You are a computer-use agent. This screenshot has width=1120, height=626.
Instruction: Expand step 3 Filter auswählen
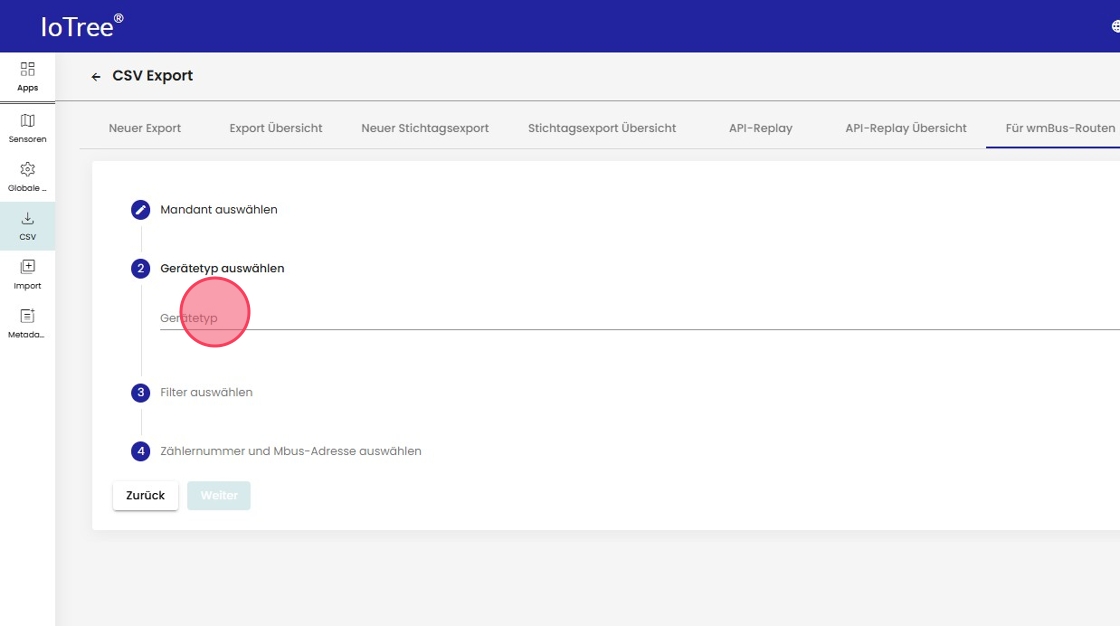[x=206, y=393]
